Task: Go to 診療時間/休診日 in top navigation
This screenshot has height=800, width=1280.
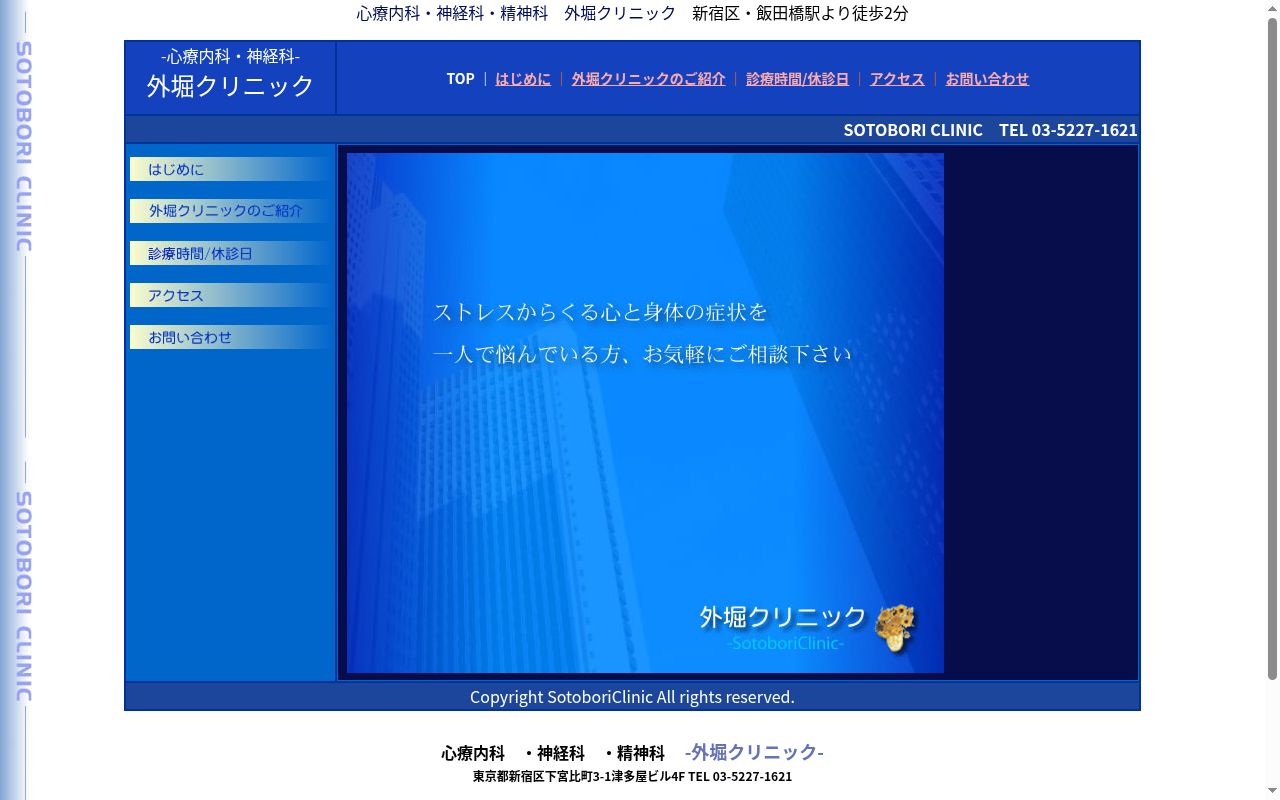Action: [797, 79]
